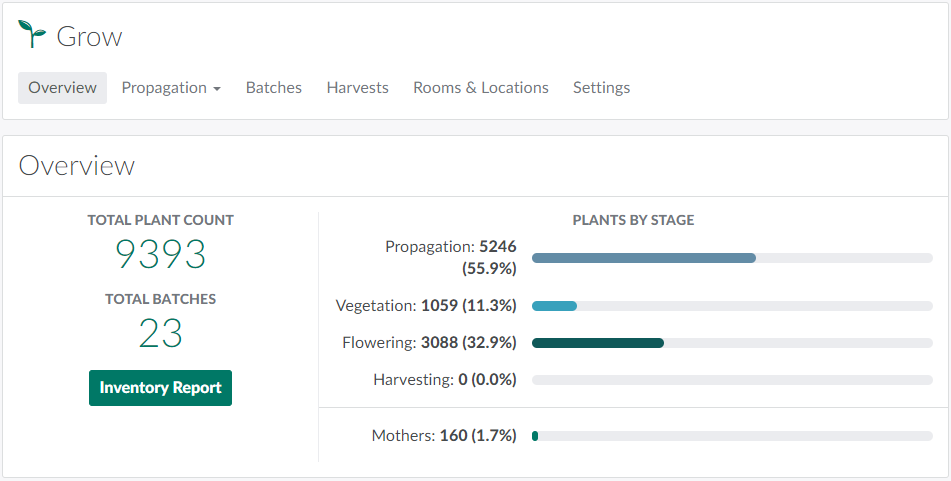
Task: Click the Inventory Report button
Action: click(160, 388)
